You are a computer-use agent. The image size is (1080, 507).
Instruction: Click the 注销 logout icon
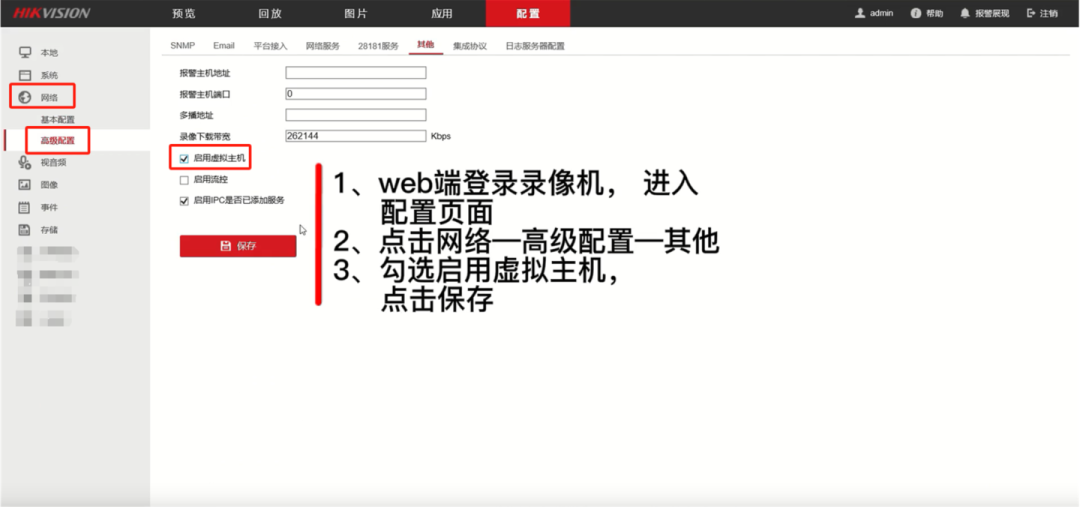point(1031,13)
